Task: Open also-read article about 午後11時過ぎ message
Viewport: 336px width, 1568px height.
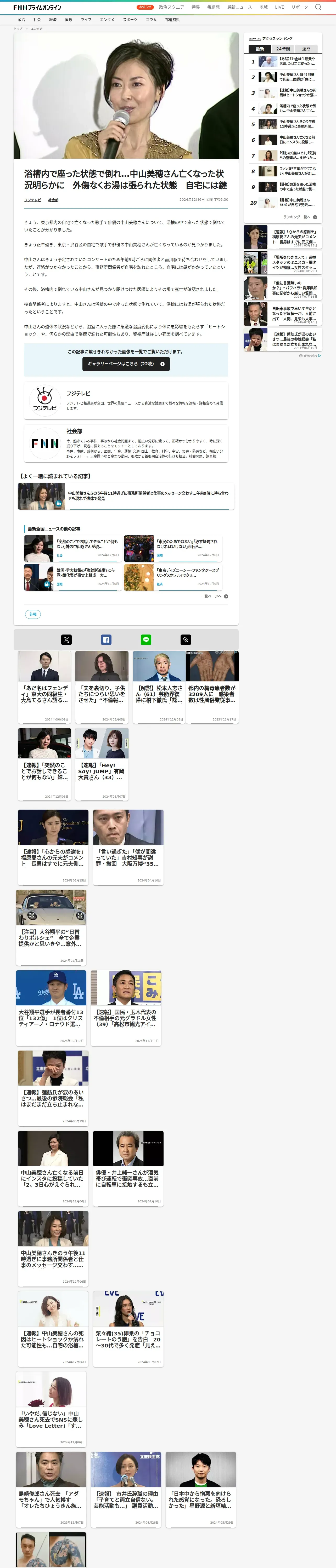Action: [126, 496]
